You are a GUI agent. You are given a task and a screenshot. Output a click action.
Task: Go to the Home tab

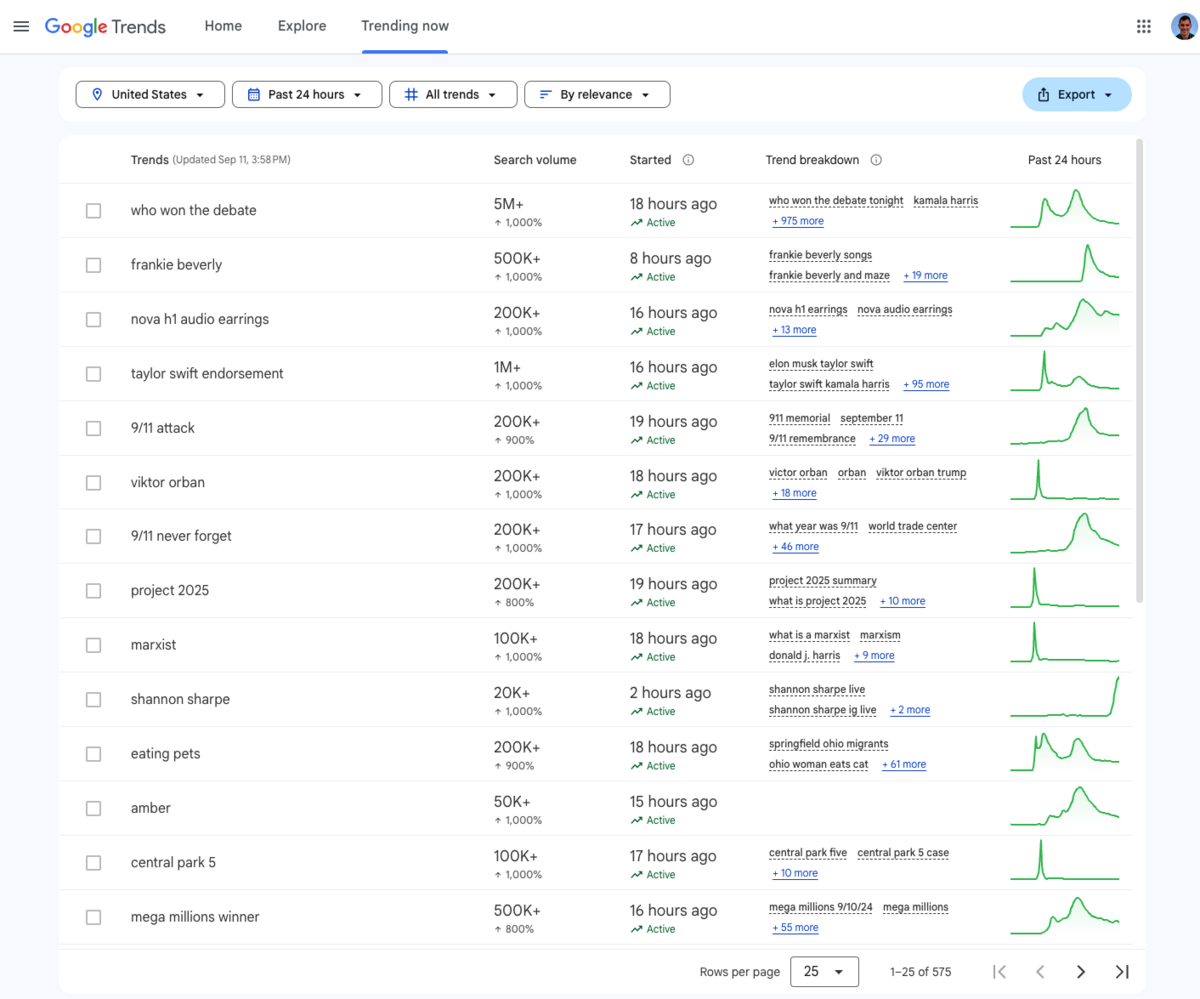click(223, 26)
